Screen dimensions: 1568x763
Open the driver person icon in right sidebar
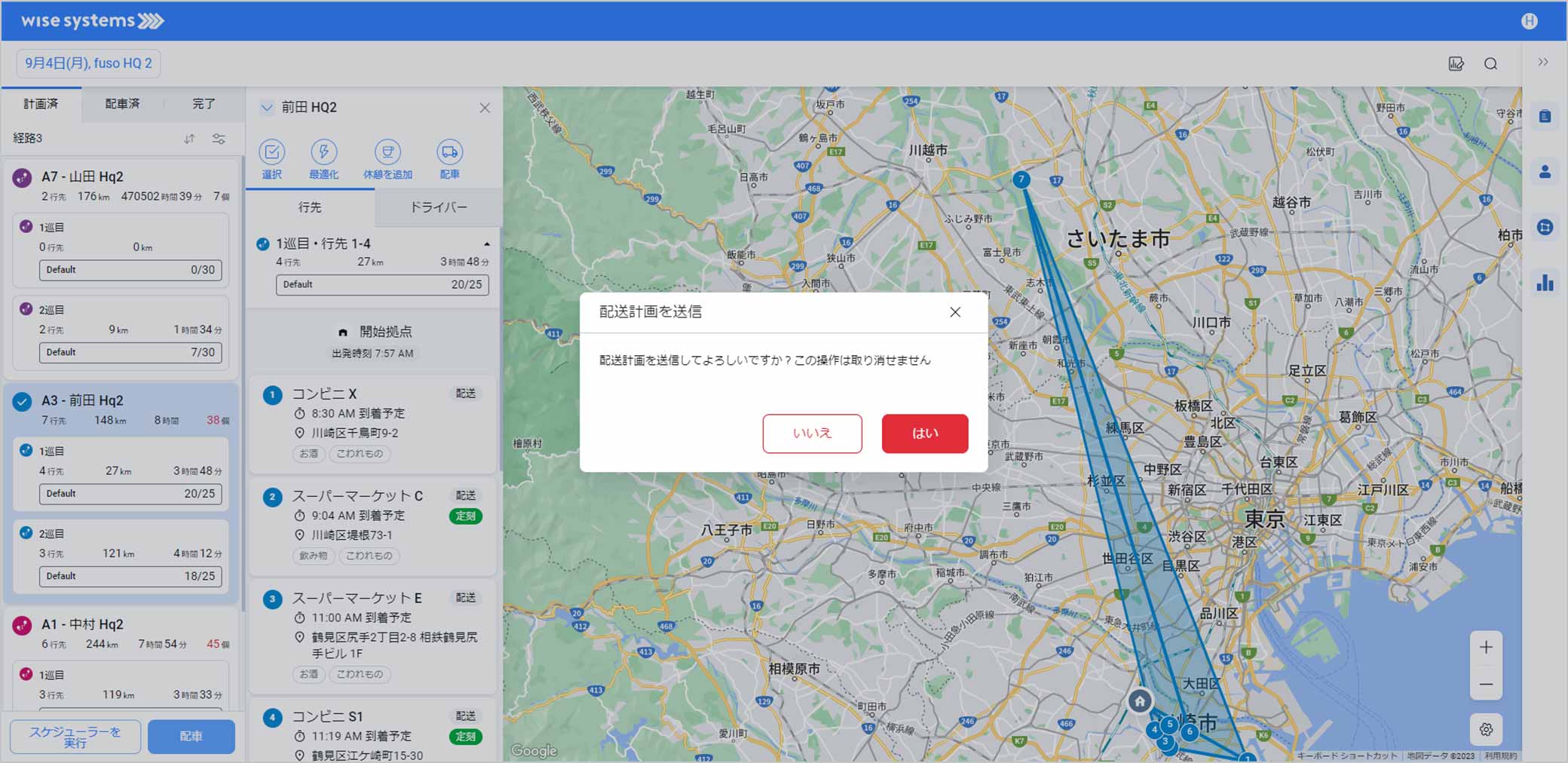pos(1545,172)
